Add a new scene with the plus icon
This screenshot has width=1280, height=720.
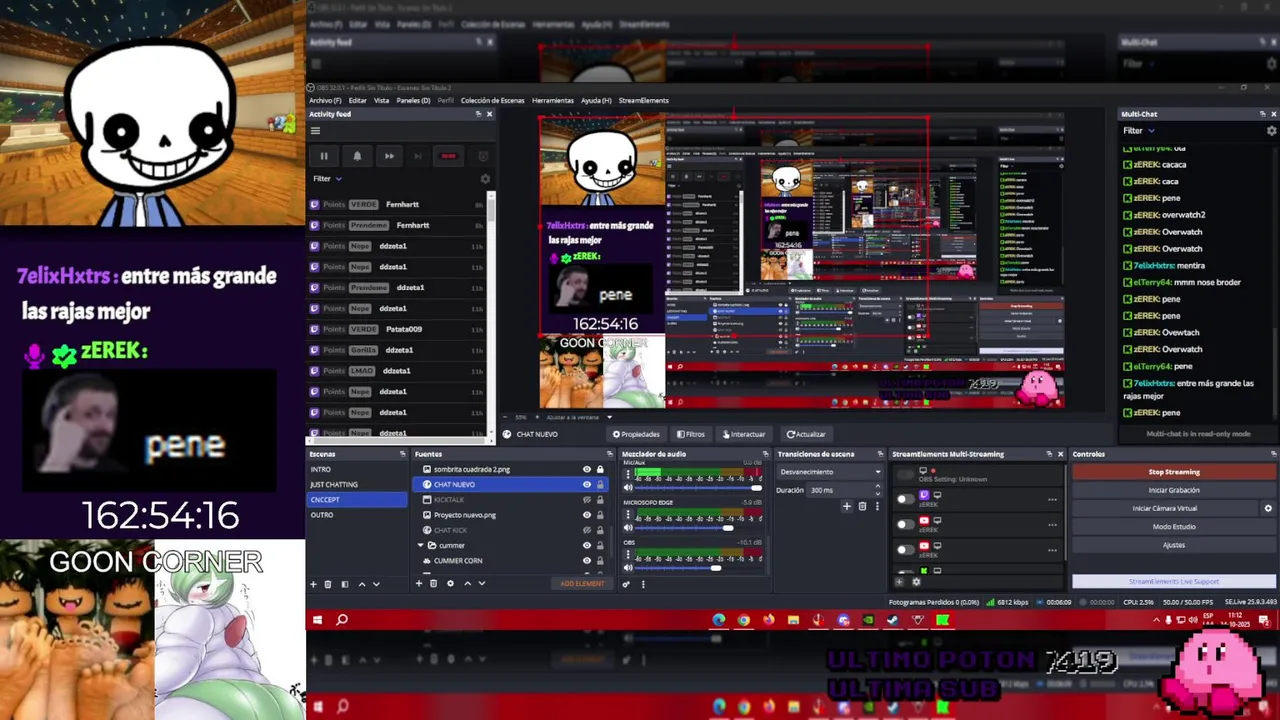(313, 584)
